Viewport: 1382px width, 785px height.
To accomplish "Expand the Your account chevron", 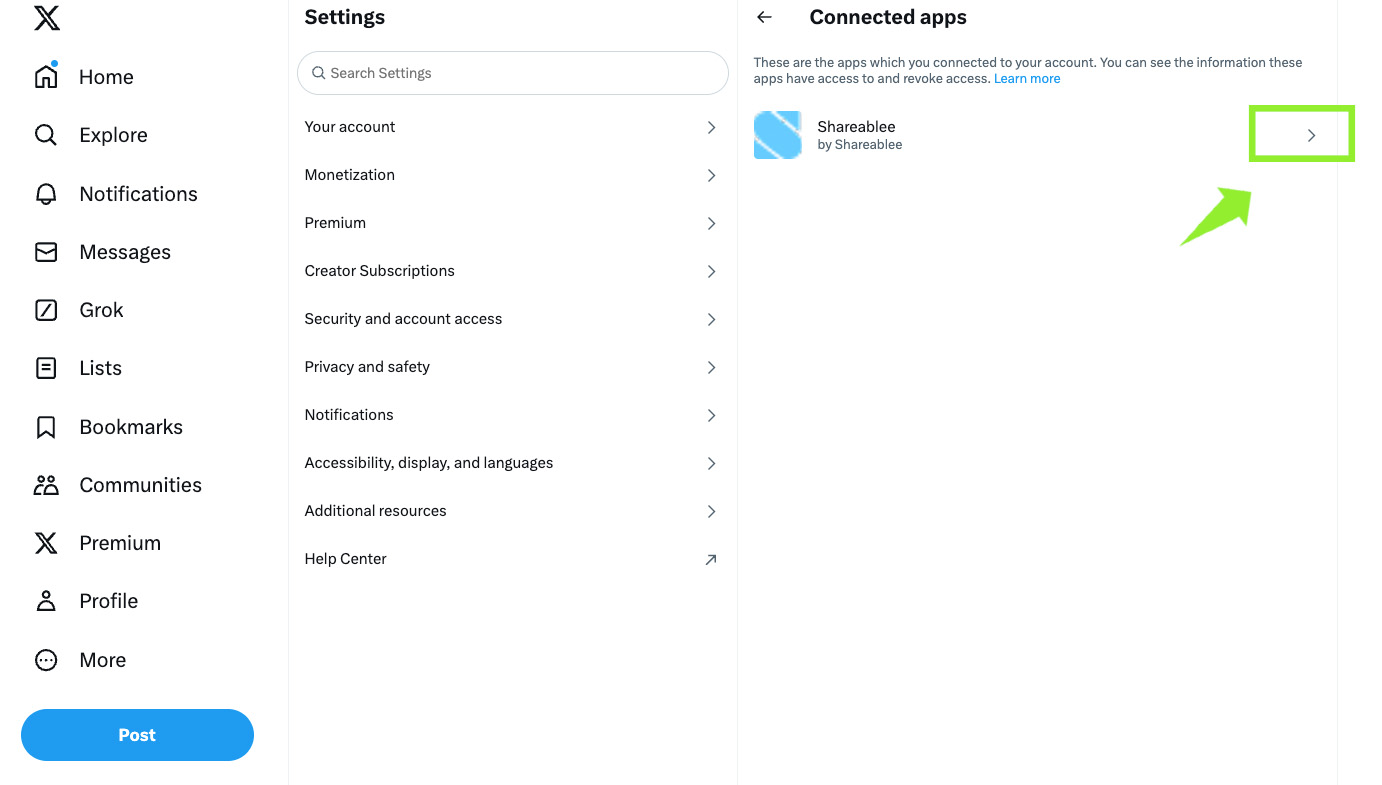I will point(712,127).
